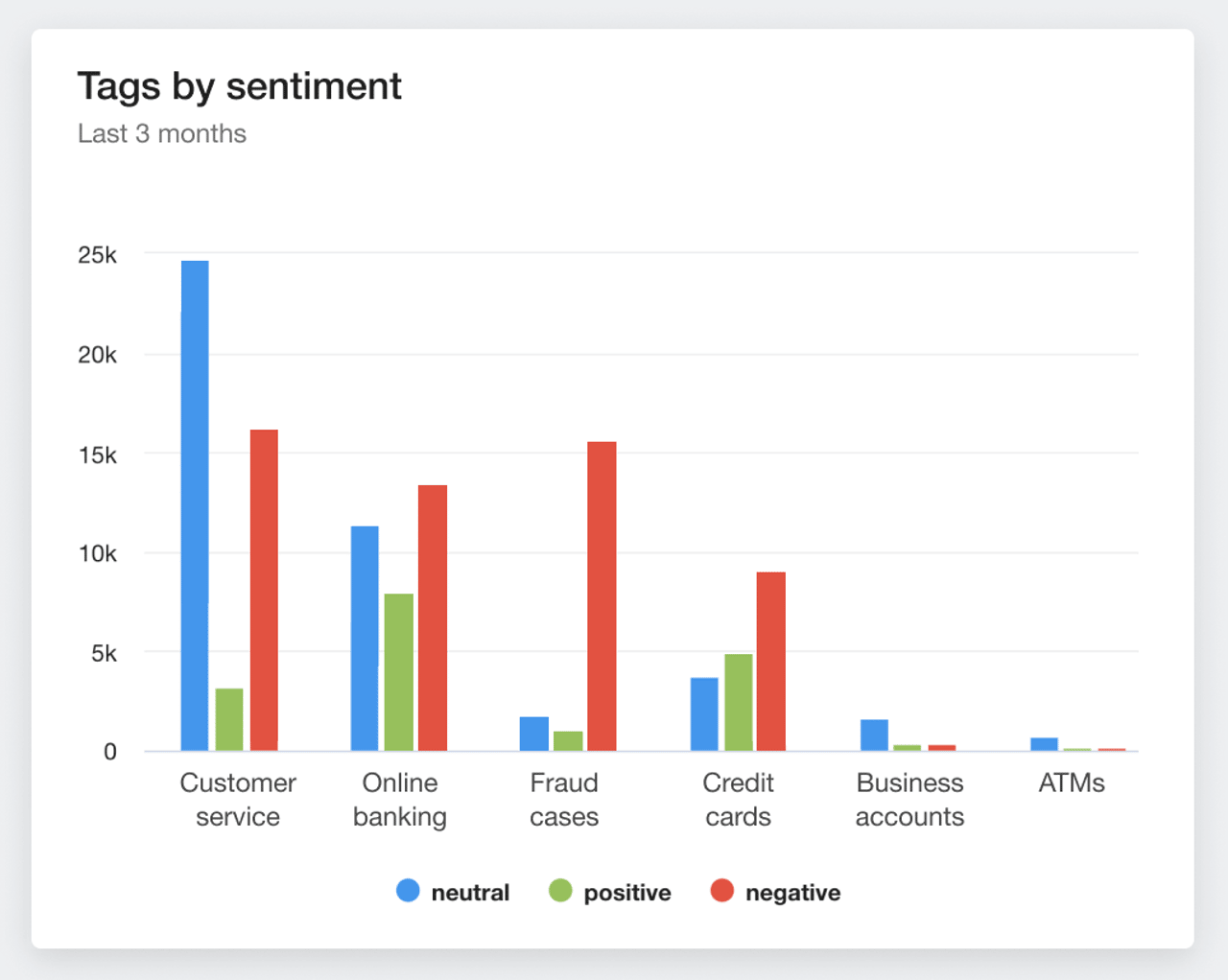Select Online banking neutral bar
Viewport: 1228px width, 980px height.
point(365,638)
